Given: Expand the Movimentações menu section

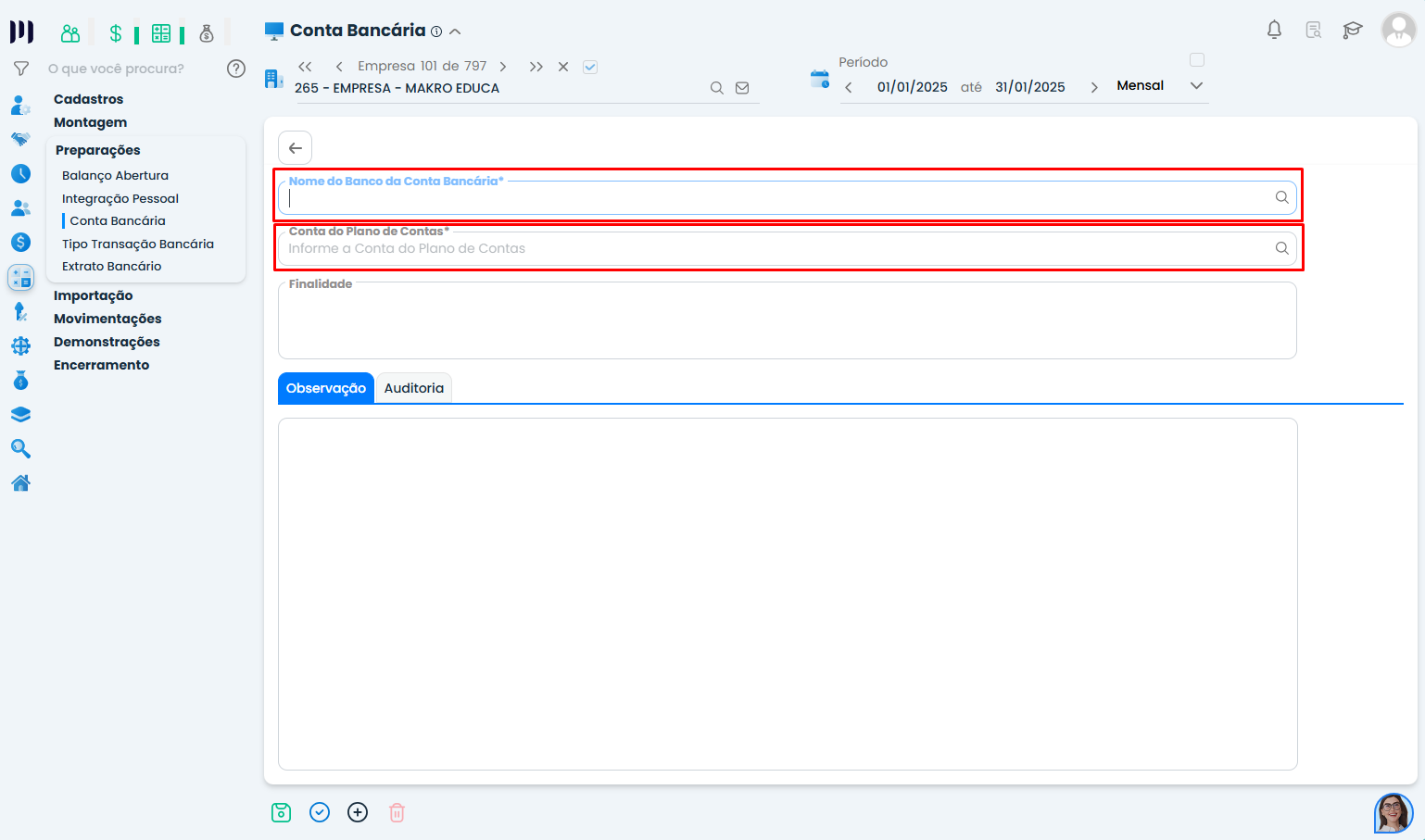Looking at the screenshot, I should pyautogui.click(x=107, y=319).
